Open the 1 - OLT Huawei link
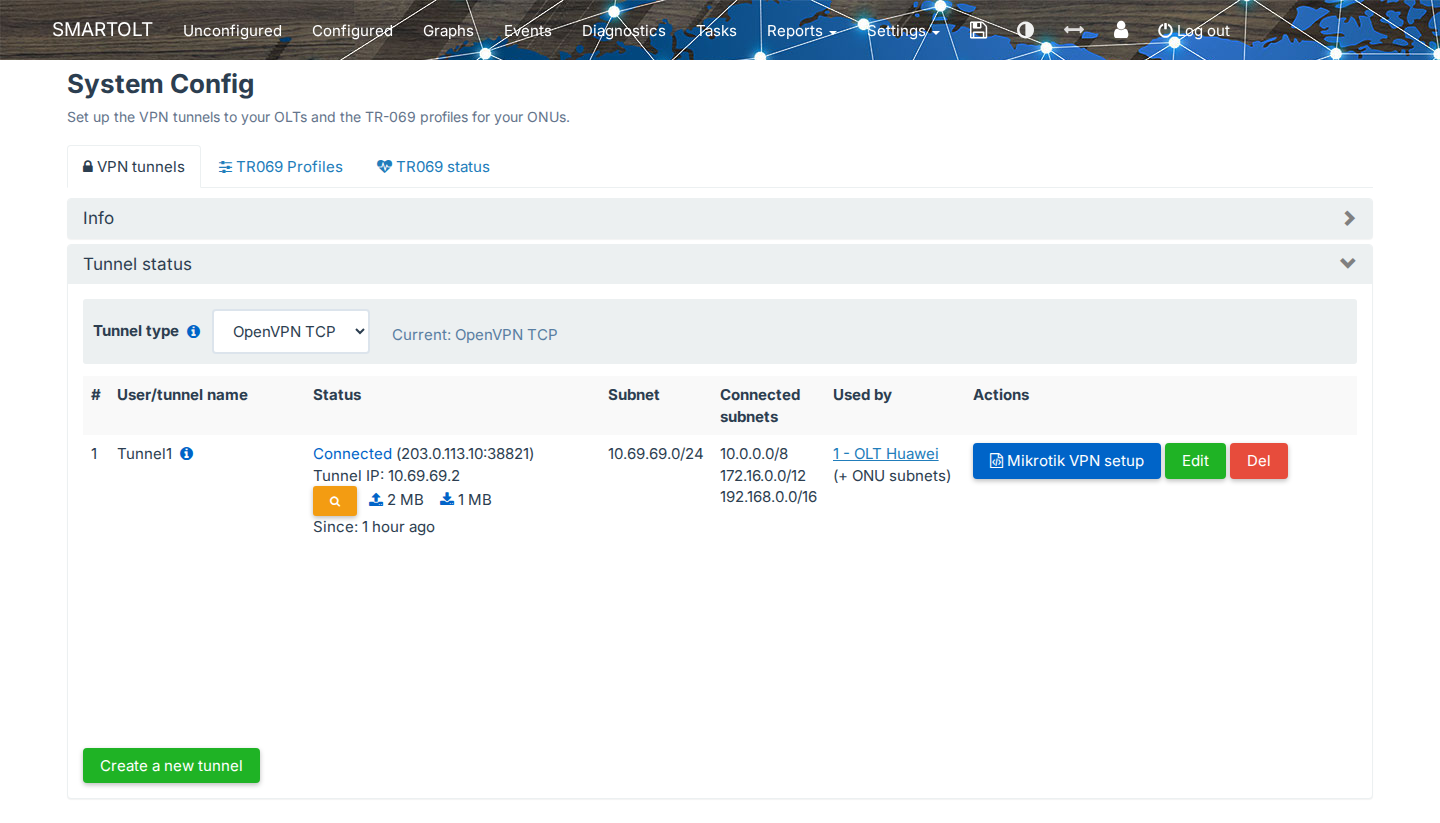 pyautogui.click(x=886, y=454)
